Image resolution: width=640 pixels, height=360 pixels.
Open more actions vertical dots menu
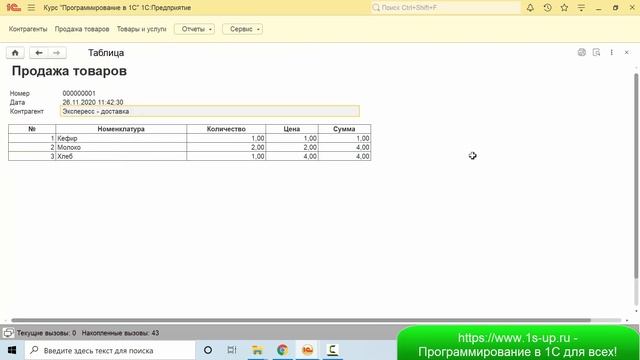[611, 52]
